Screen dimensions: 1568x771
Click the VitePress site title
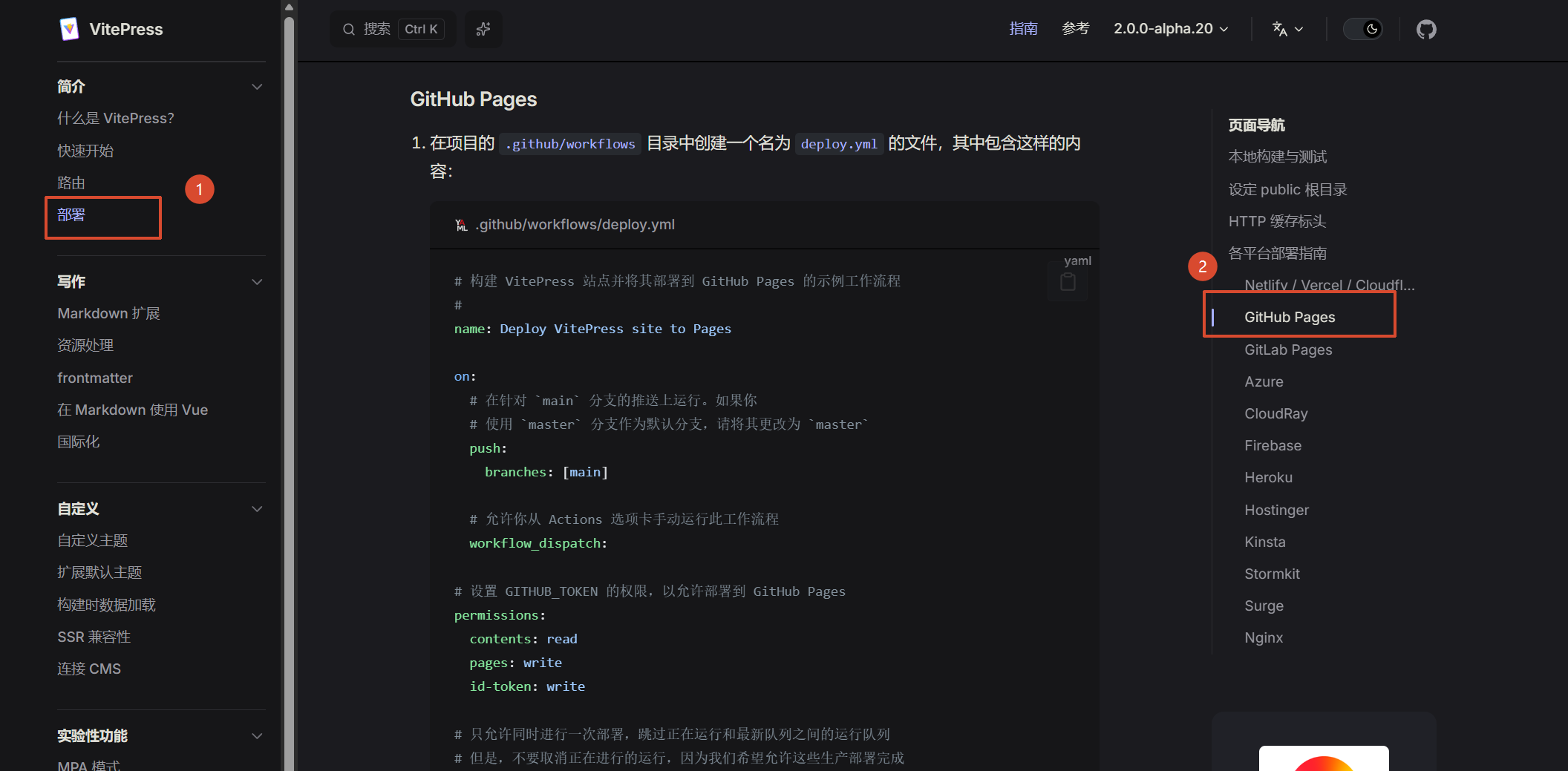(x=126, y=29)
